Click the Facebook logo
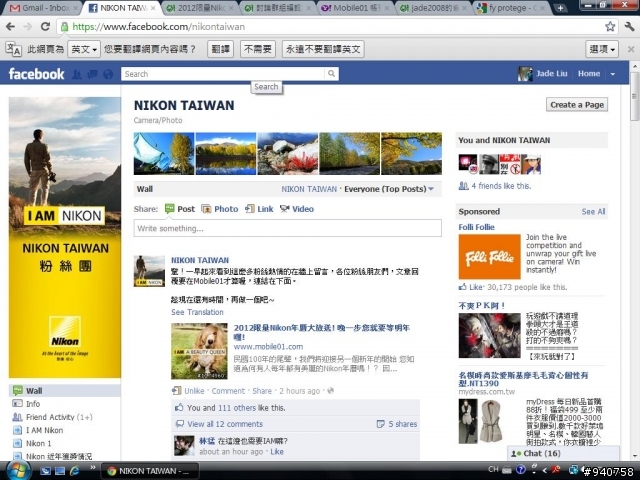The height and width of the screenshot is (480, 640). click(36, 74)
